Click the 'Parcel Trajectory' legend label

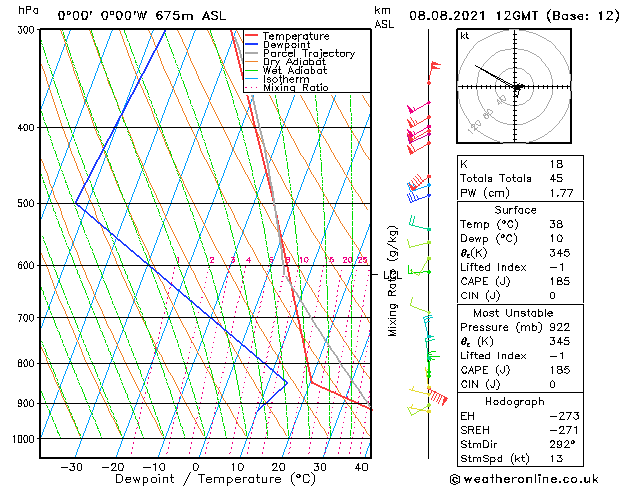(309, 53)
